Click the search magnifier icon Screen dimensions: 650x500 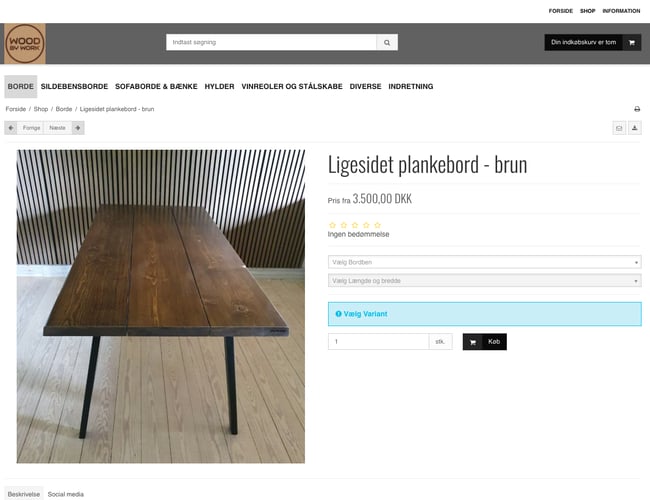(387, 42)
